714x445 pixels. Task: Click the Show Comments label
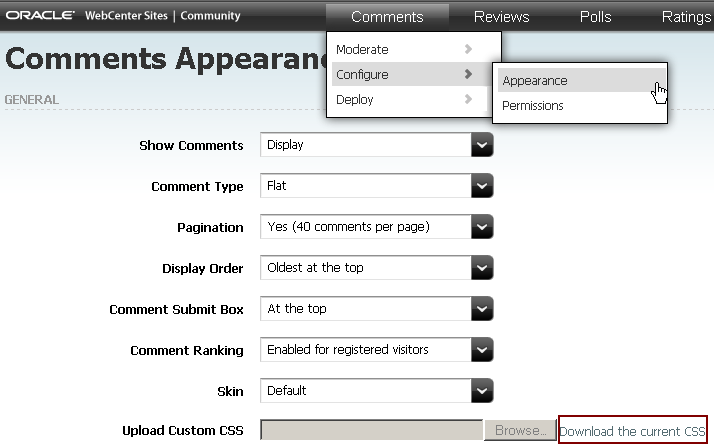pyautogui.click(x=191, y=145)
